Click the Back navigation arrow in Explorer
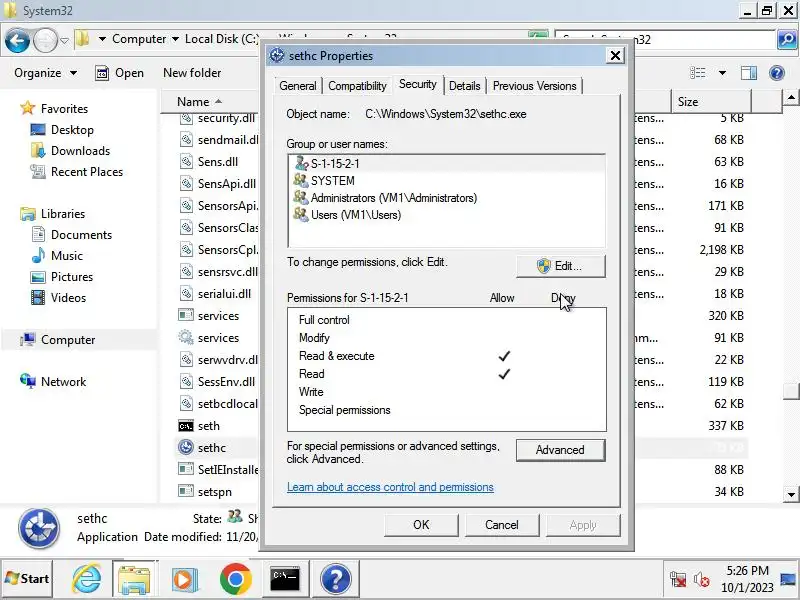 click(17, 40)
